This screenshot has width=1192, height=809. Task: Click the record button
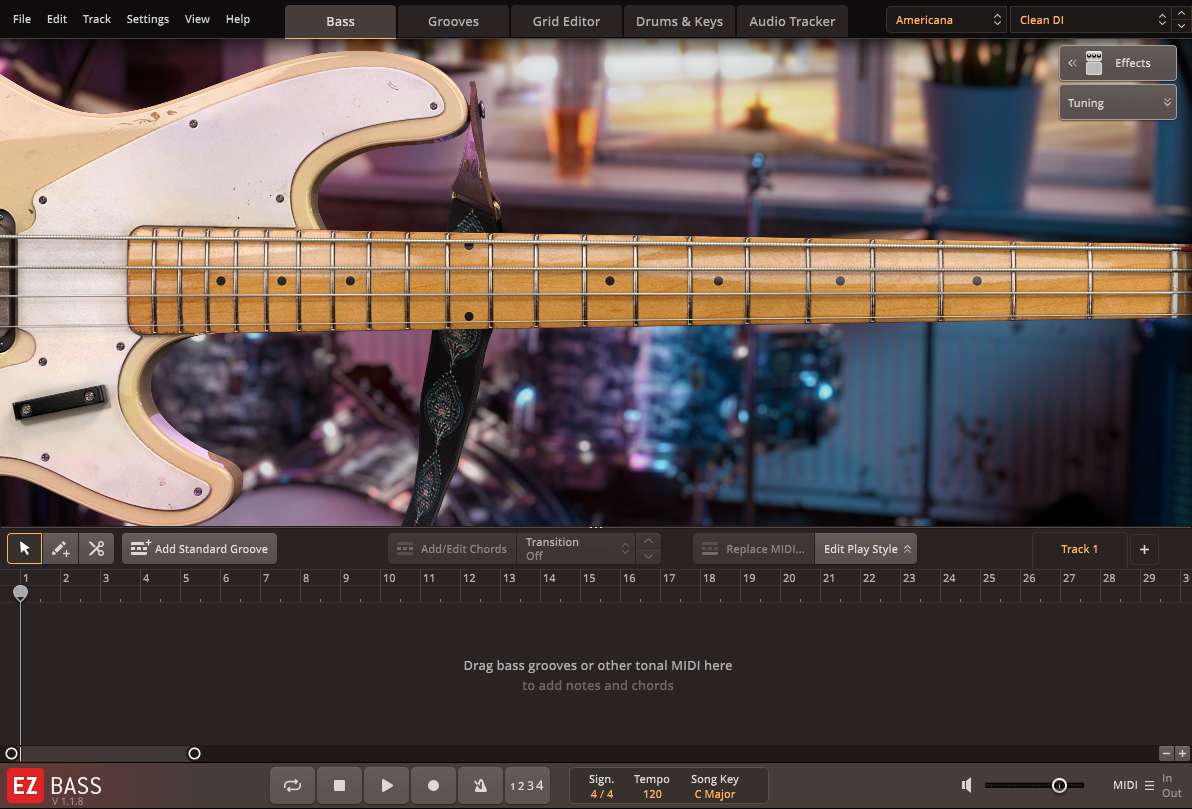point(433,785)
